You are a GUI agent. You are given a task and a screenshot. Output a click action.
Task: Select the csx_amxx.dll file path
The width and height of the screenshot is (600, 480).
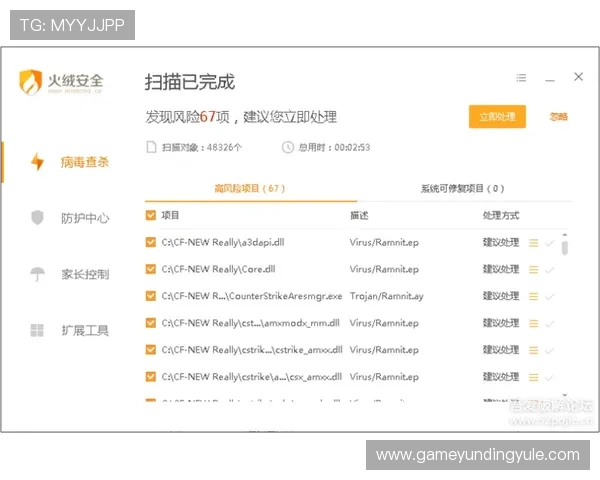(x=251, y=377)
